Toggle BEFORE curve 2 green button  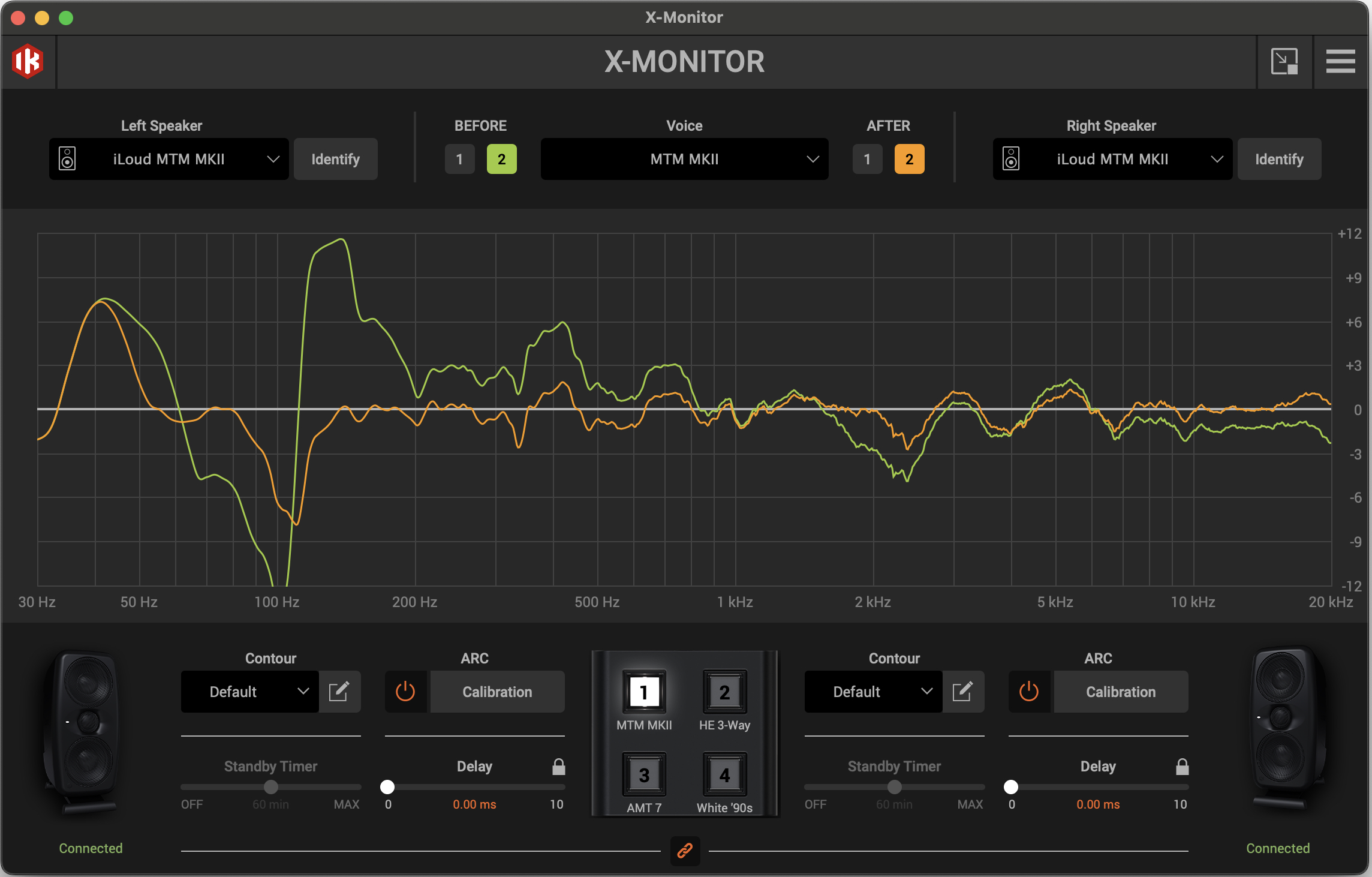point(501,159)
